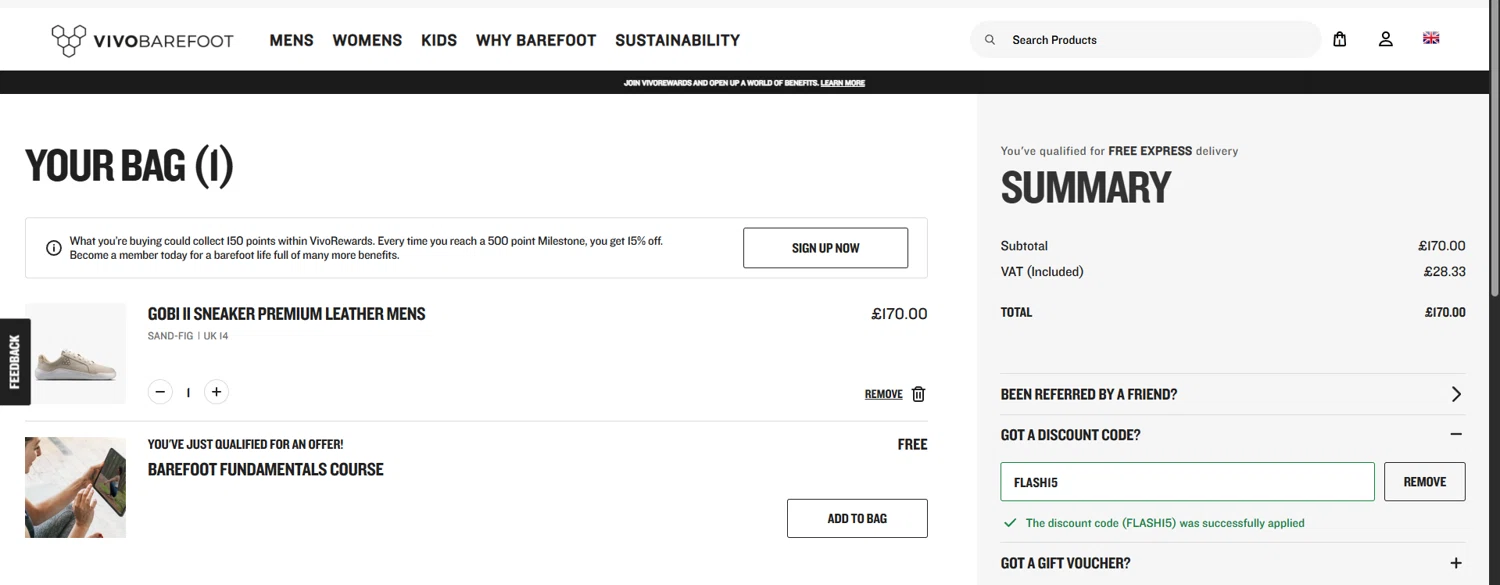Click the Free Express delivery message
Viewport: 1500px width, 585px height.
pyautogui.click(x=1119, y=151)
